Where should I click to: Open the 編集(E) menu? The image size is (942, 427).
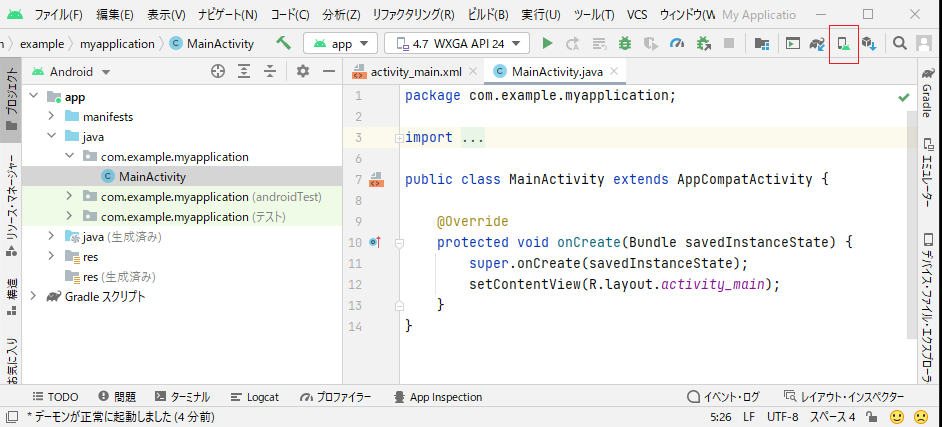point(114,14)
